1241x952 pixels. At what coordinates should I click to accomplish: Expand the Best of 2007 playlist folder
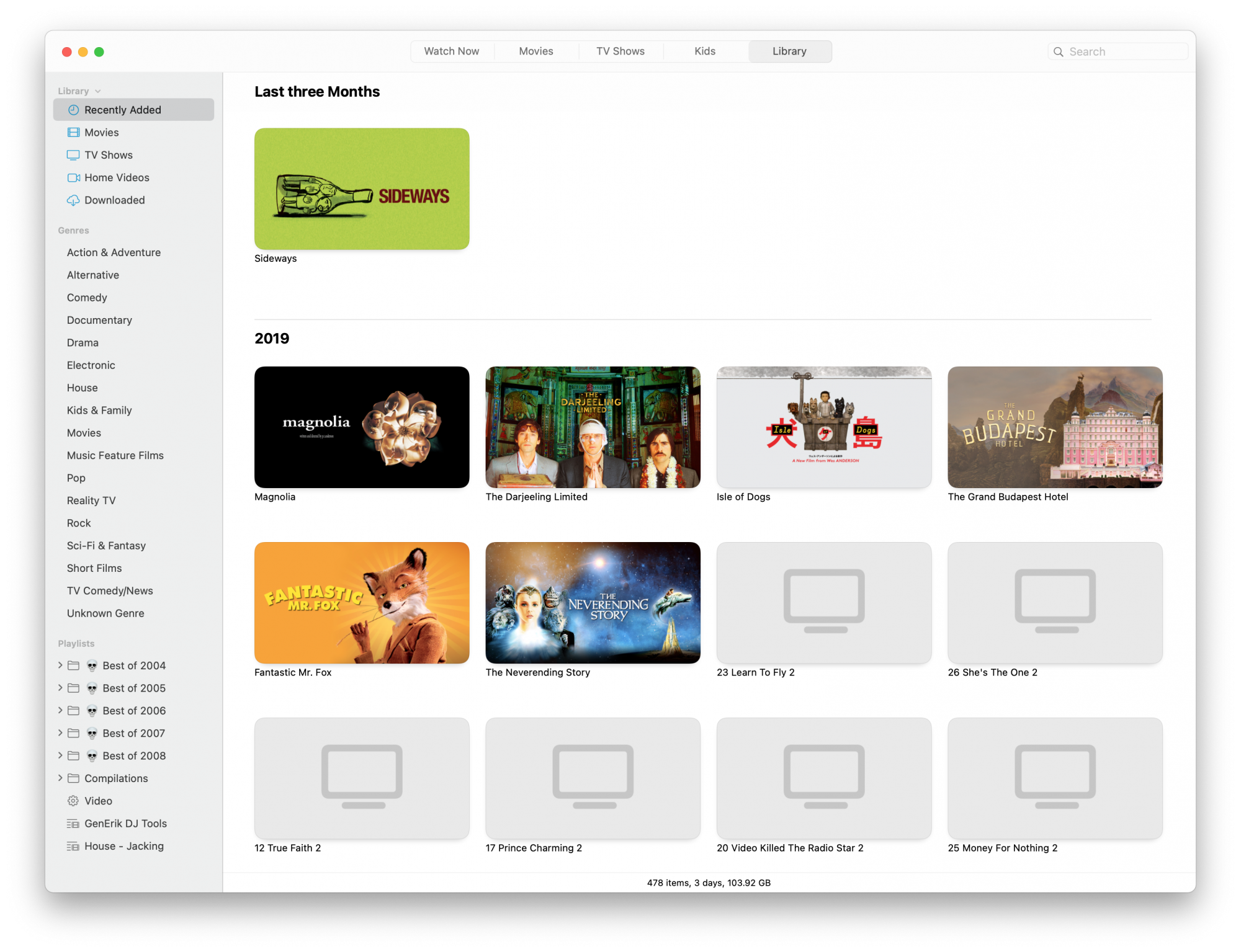[x=60, y=732]
